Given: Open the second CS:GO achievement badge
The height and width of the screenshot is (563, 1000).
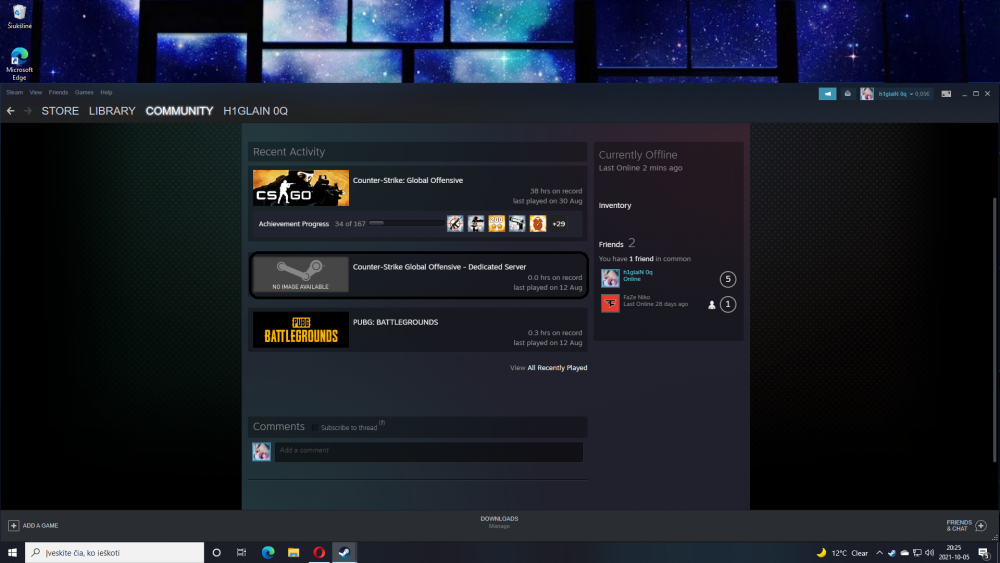Looking at the screenshot, I should pyautogui.click(x=476, y=224).
